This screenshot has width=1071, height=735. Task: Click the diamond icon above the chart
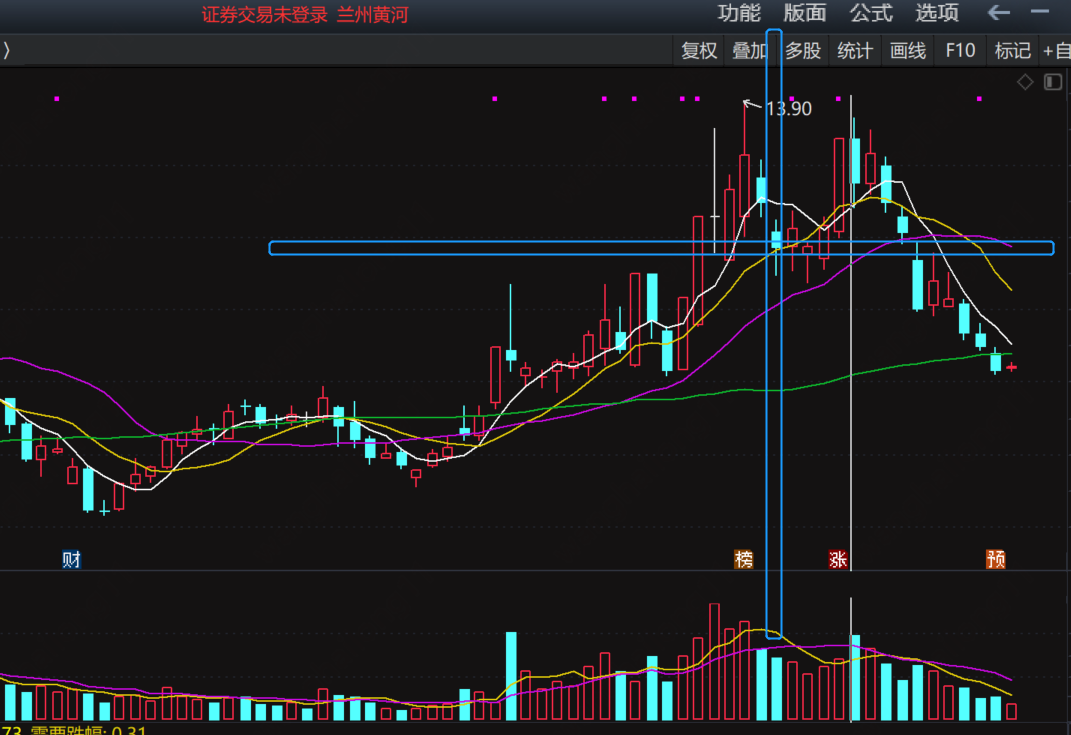point(1025,83)
